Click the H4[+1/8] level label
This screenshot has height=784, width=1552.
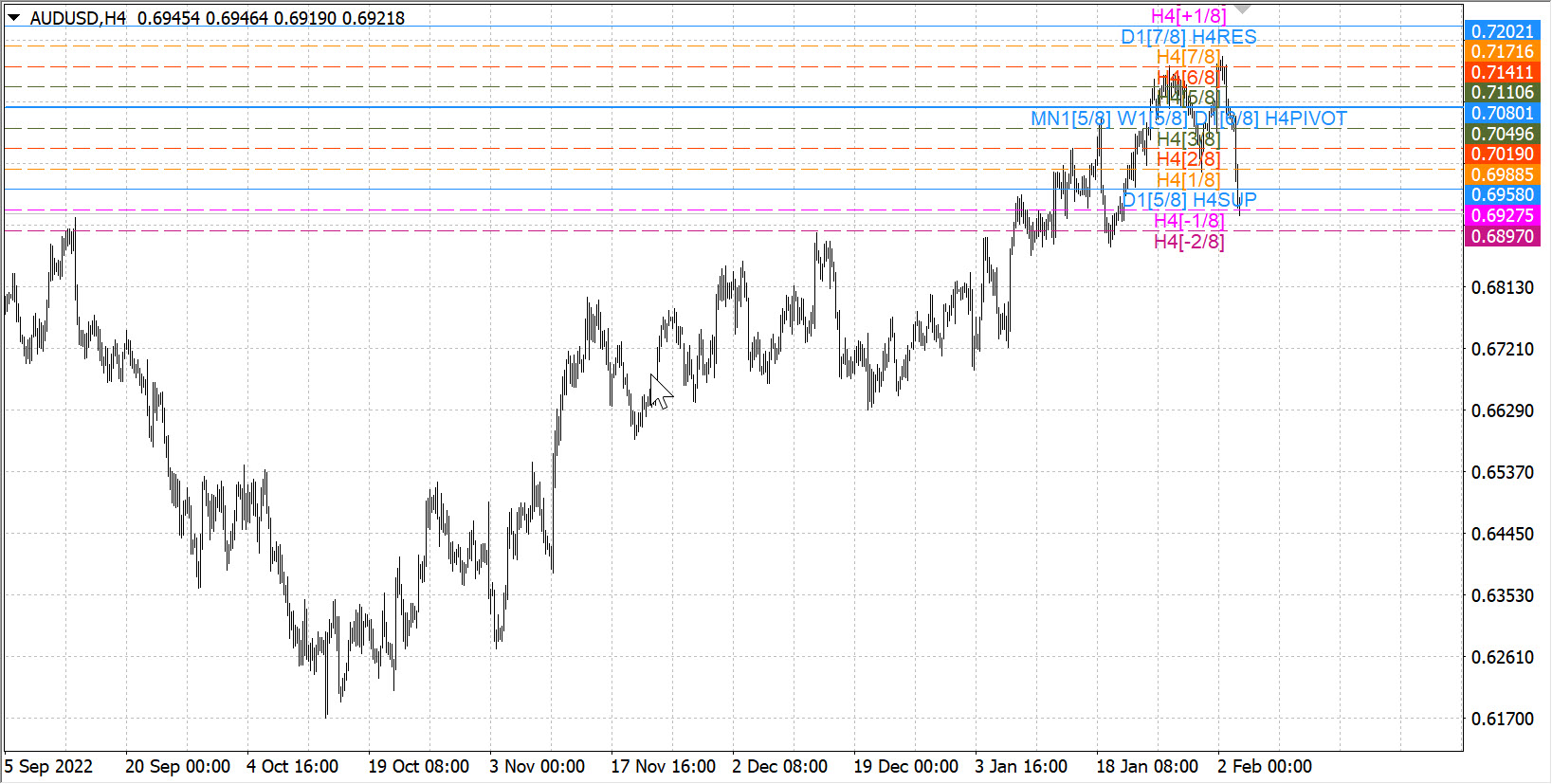[1188, 16]
